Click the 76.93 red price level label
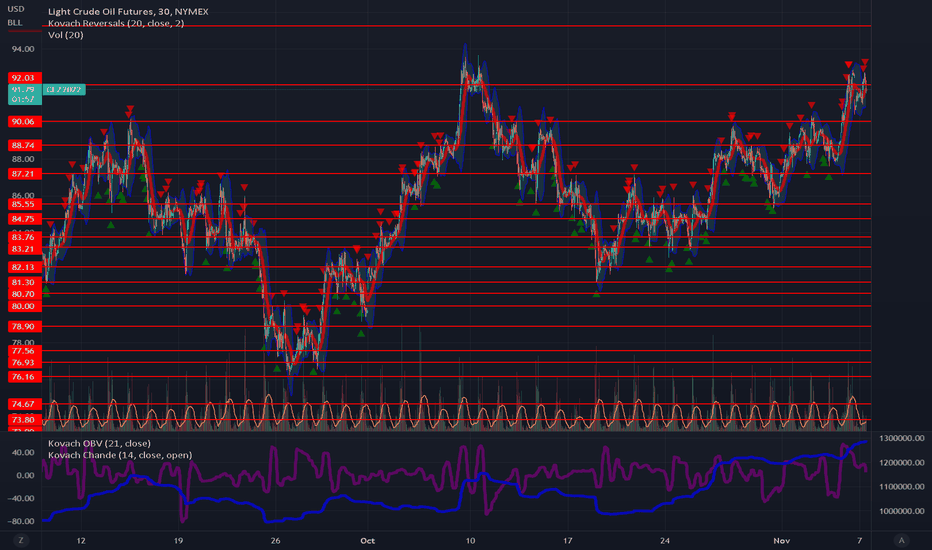The image size is (932, 550). [23, 362]
